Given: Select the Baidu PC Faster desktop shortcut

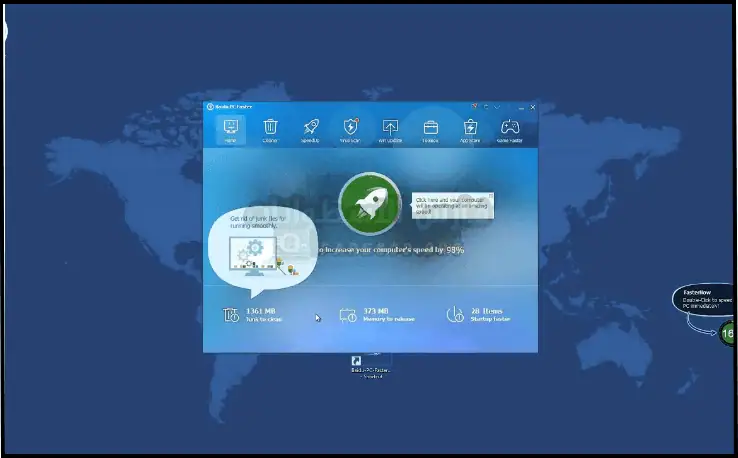Looking at the screenshot, I should (x=356, y=364).
